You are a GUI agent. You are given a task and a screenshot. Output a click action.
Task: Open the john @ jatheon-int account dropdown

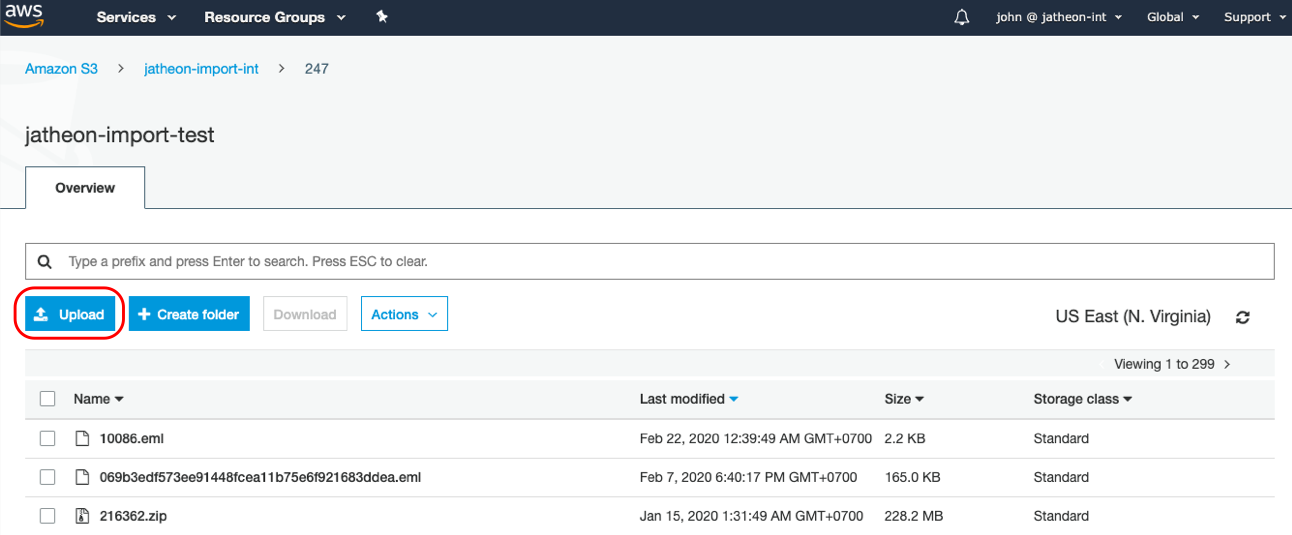pos(1059,17)
